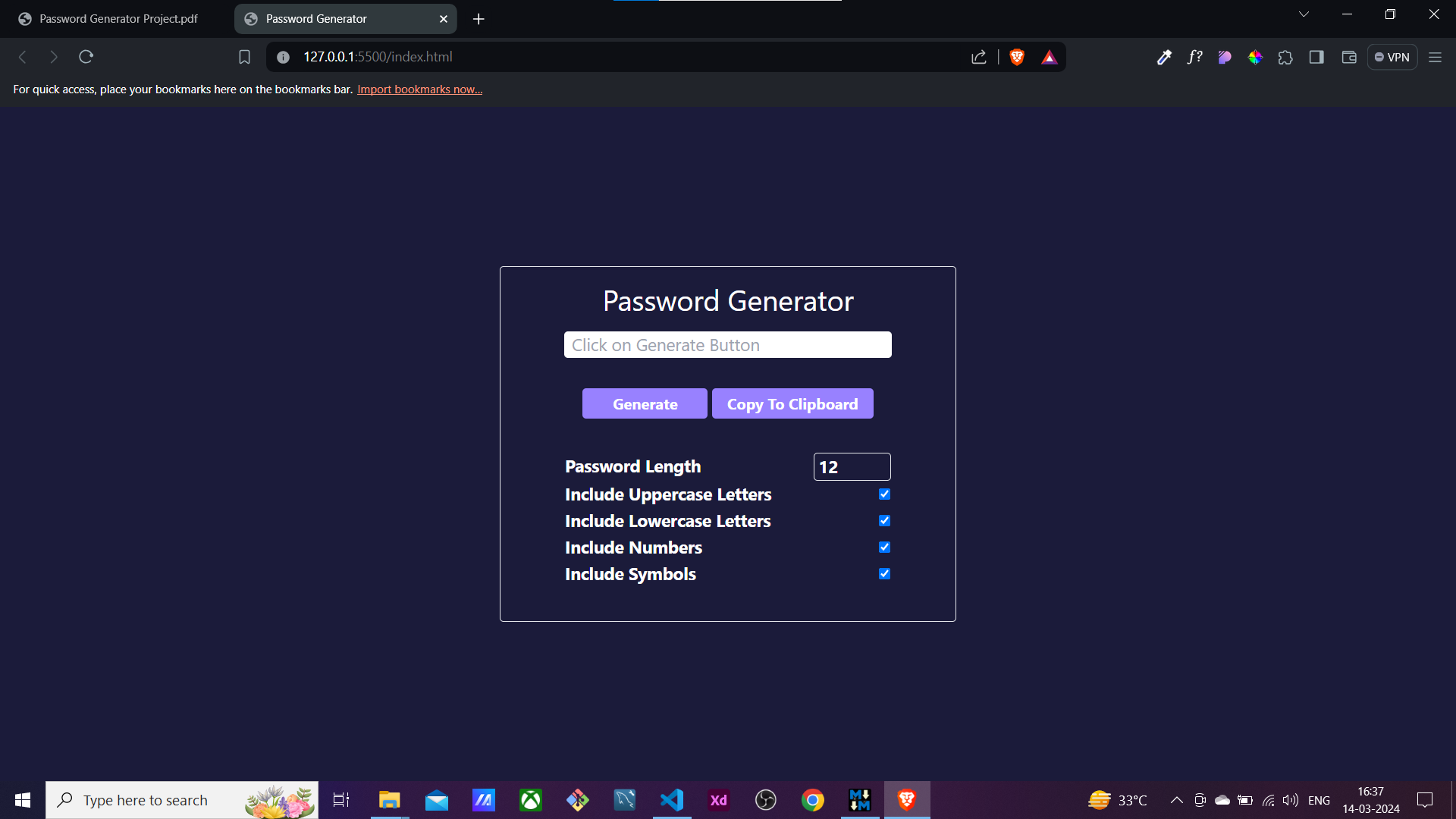Screen dimensions: 1456x819
Task: Uncheck Include Uppercase Letters checkbox
Action: pyautogui.click(x=884, y=494)
